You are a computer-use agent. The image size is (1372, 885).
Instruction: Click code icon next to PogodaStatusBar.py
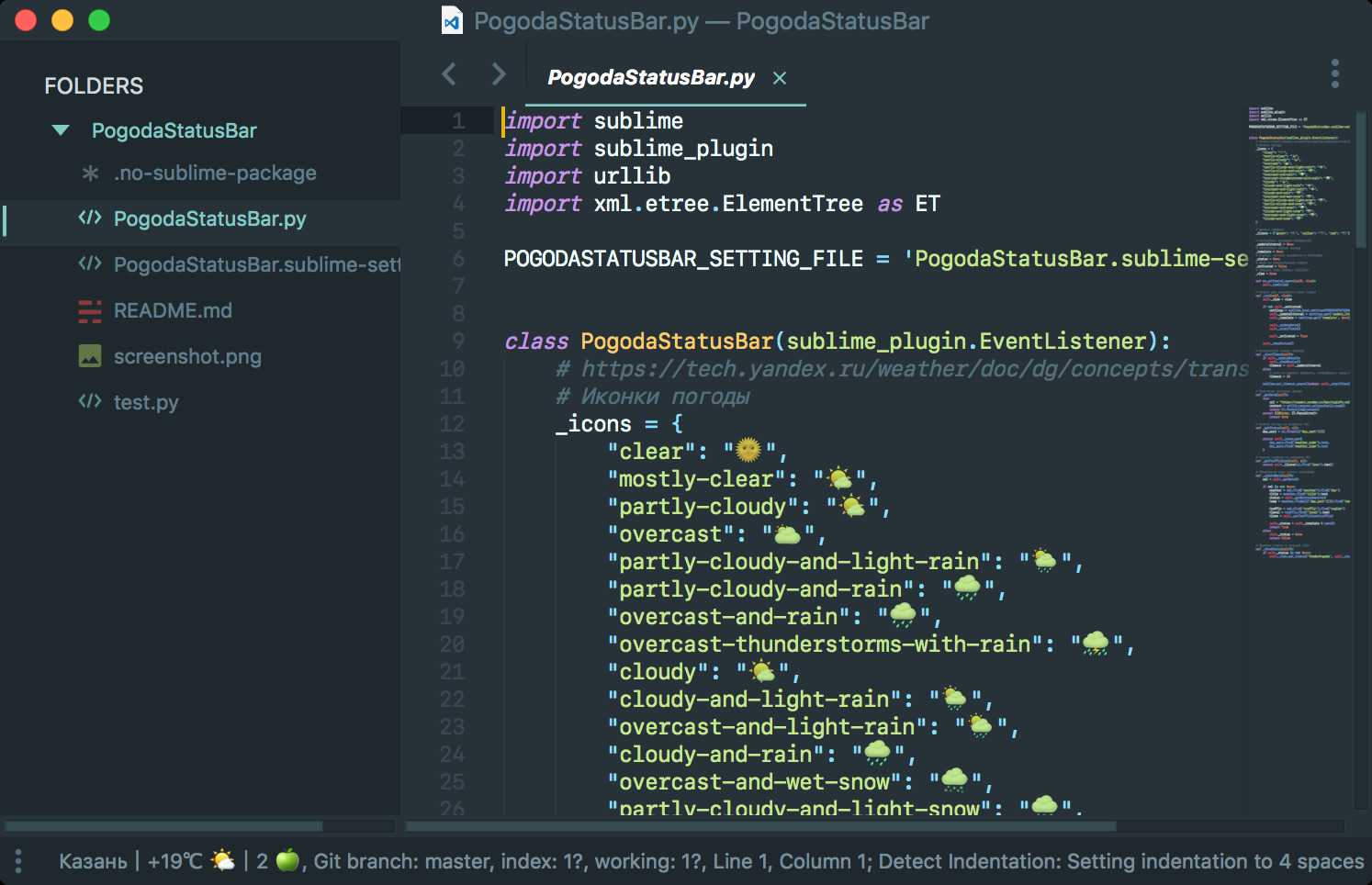click(90, 218)
